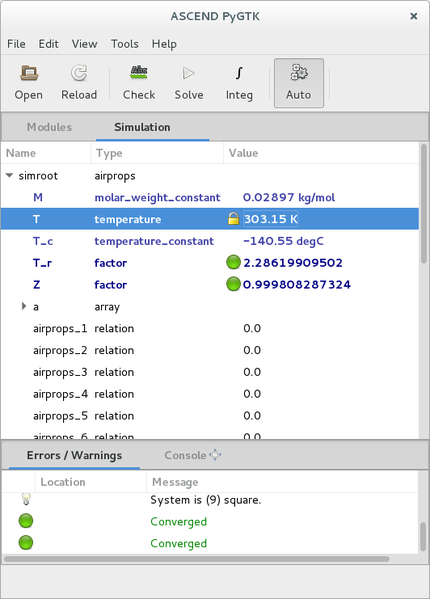Click the 'temperature' type text
The height and width of the screenshot is (599, 430).
[x=128, y=219]
